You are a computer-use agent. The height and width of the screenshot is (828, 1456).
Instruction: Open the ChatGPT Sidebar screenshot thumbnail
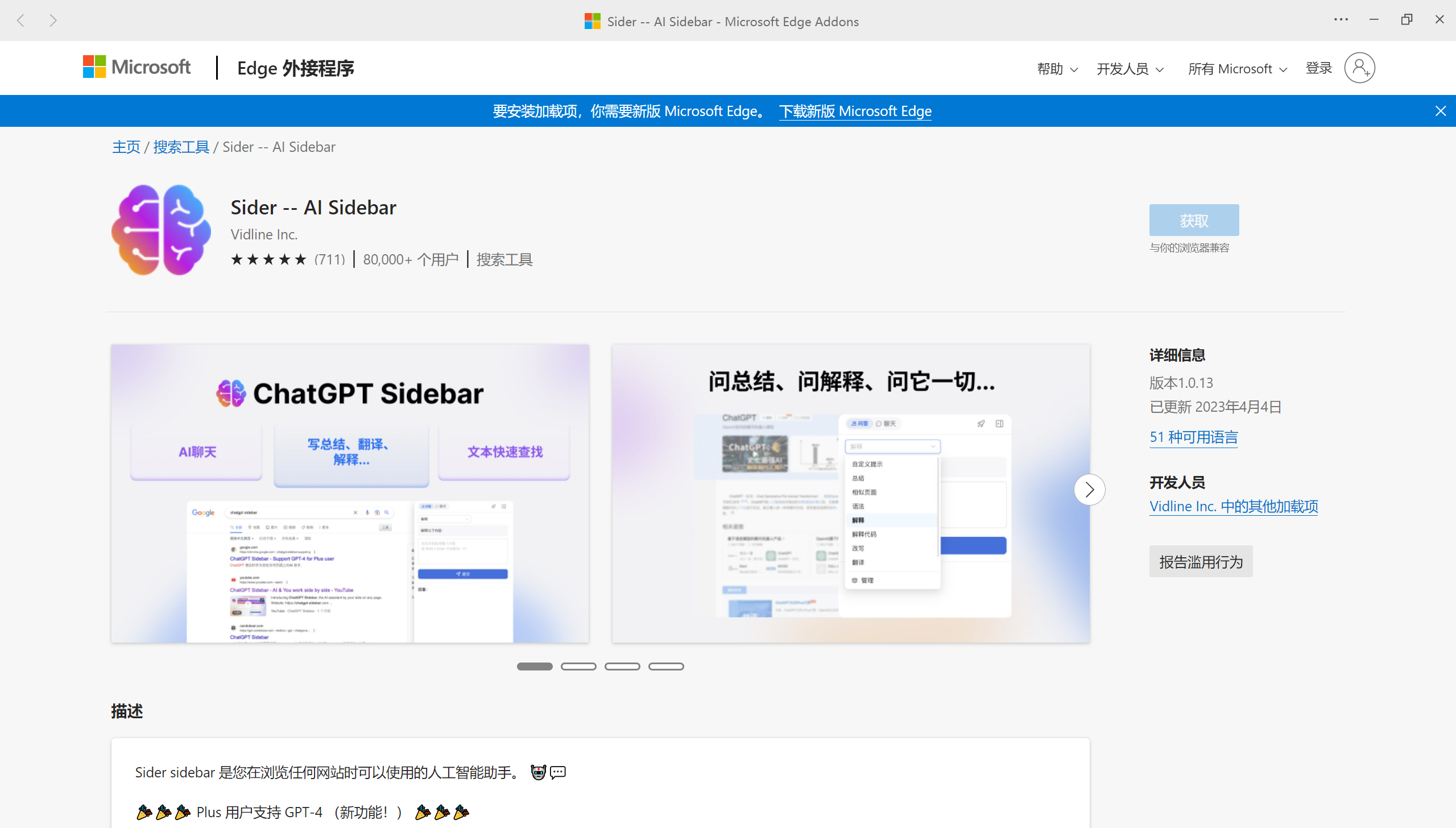pos(350,493)
